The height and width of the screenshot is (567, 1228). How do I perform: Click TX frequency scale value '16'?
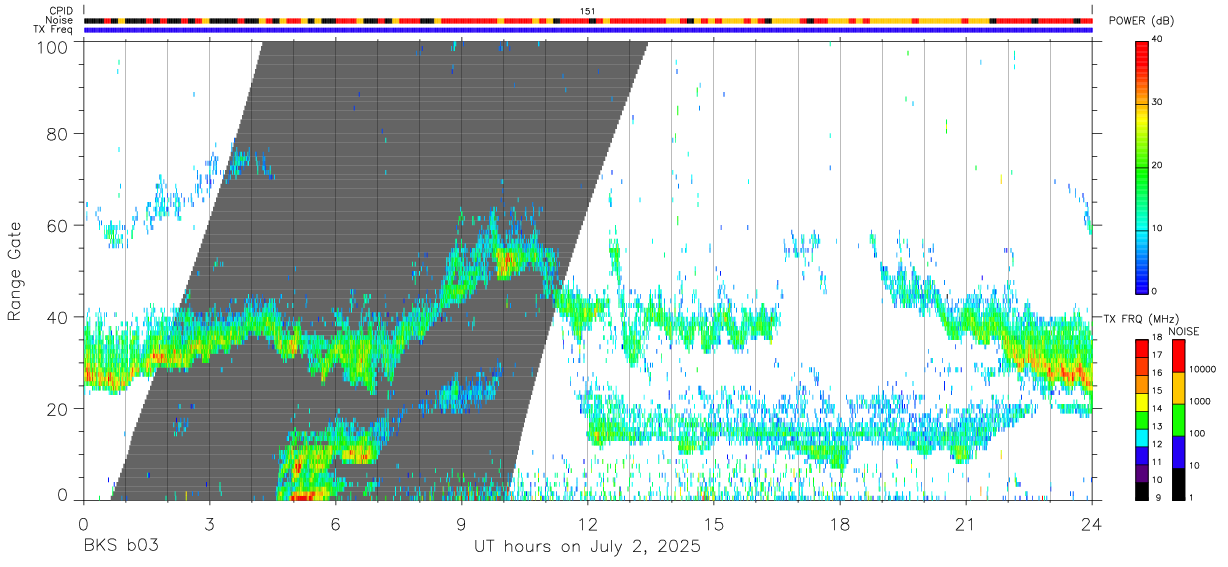pos(1157,373)
